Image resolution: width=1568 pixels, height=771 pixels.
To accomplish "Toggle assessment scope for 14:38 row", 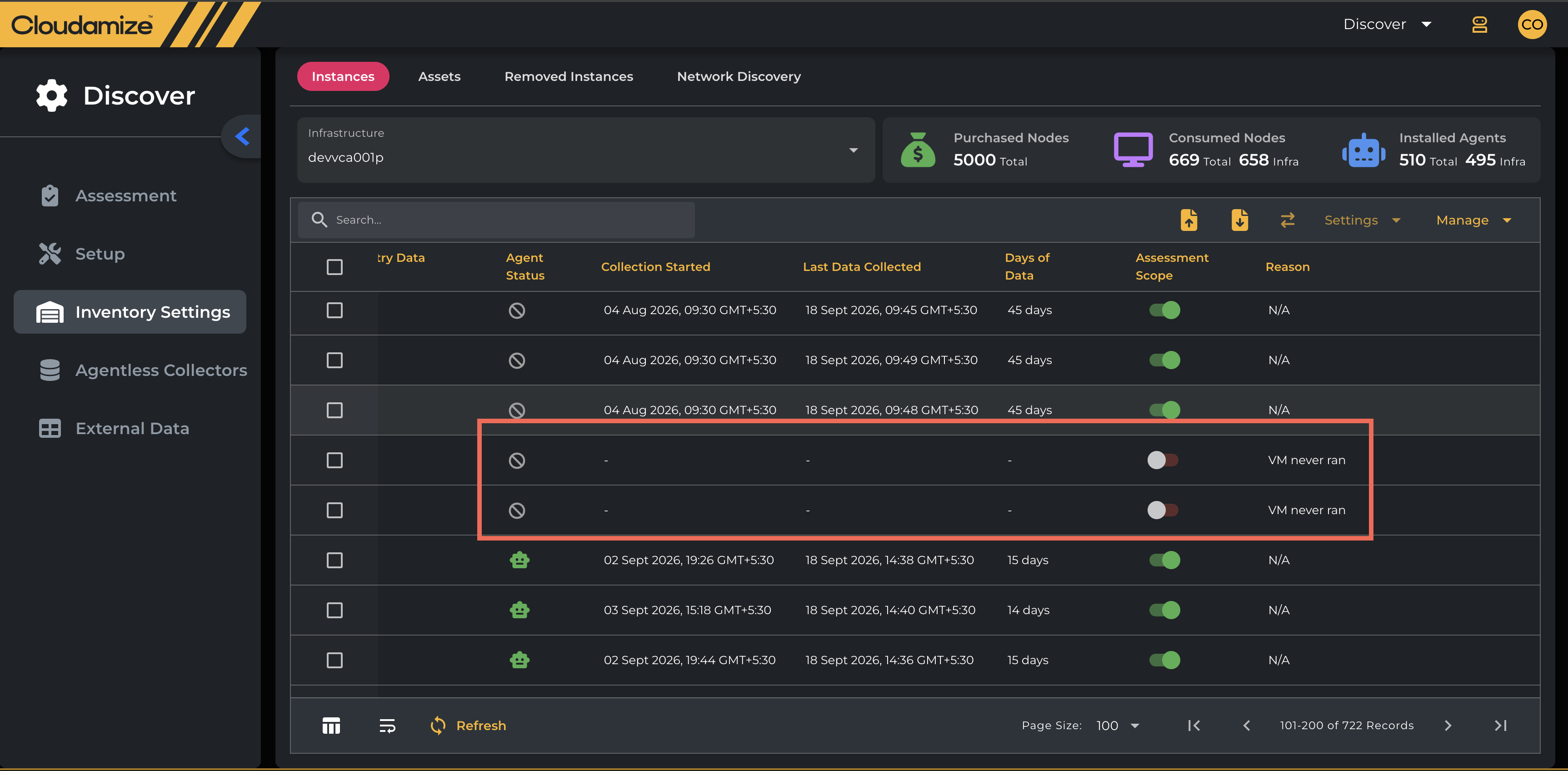I will (x=1164, y=560).
